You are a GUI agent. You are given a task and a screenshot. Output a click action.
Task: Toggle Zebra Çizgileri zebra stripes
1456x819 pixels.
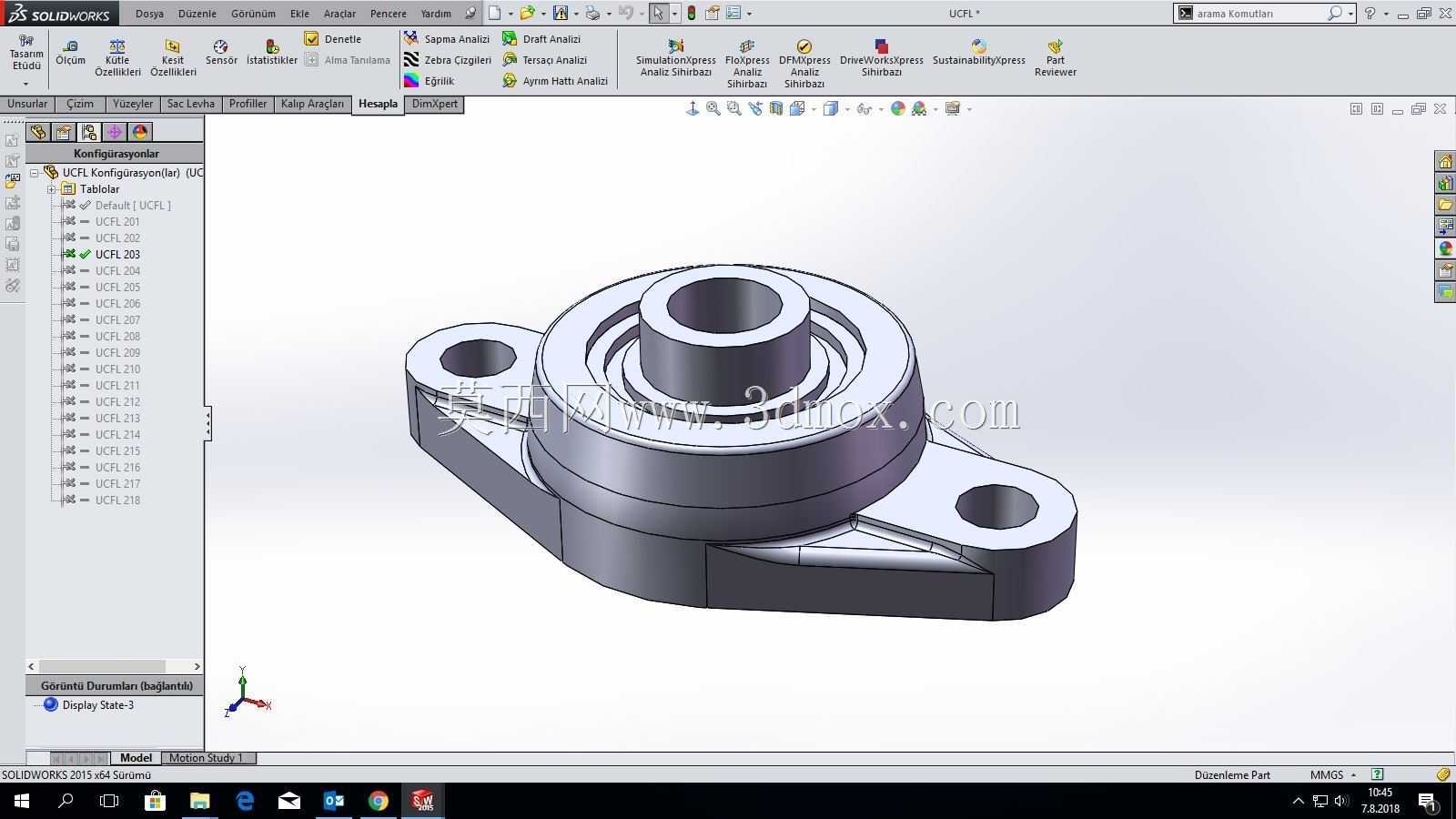click(x=448, y=60)
